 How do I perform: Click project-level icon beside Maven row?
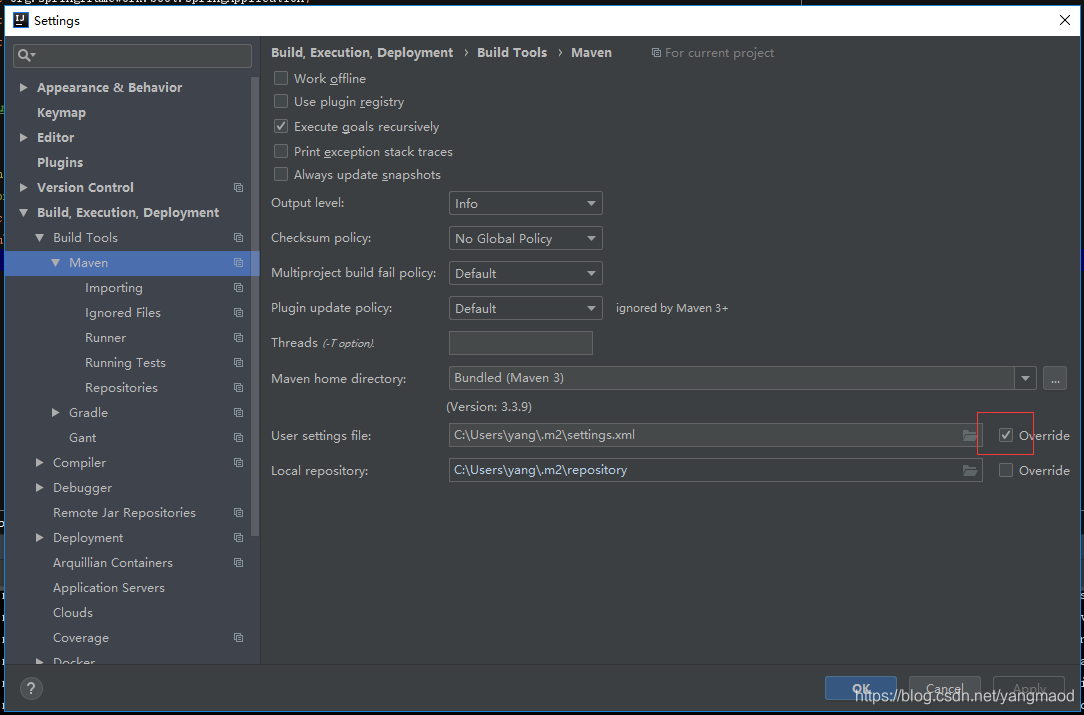(239, 263)
